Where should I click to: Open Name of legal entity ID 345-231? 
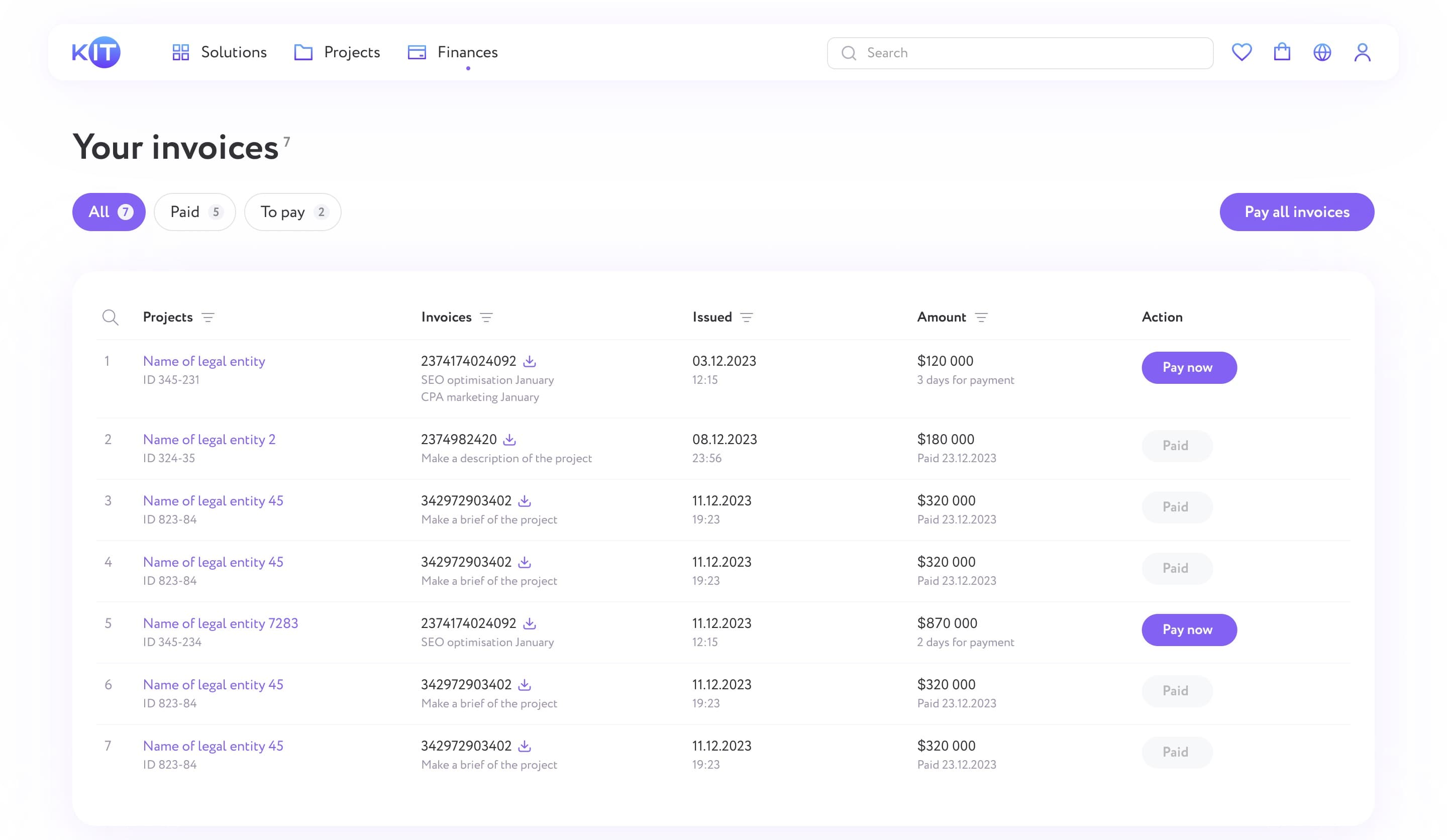[x=204, y=361]
